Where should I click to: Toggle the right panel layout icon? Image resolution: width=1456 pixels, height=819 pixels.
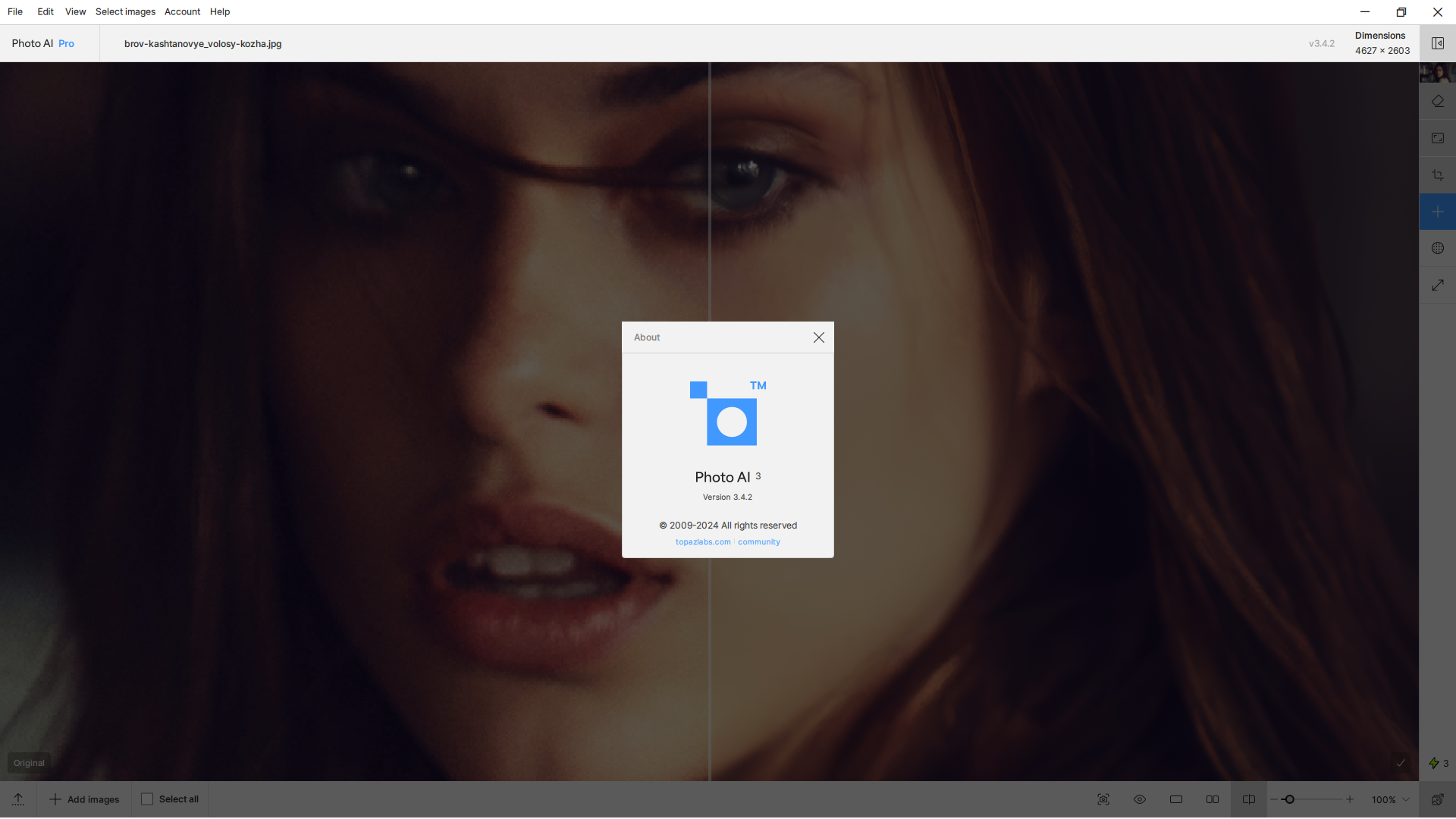1438,43
